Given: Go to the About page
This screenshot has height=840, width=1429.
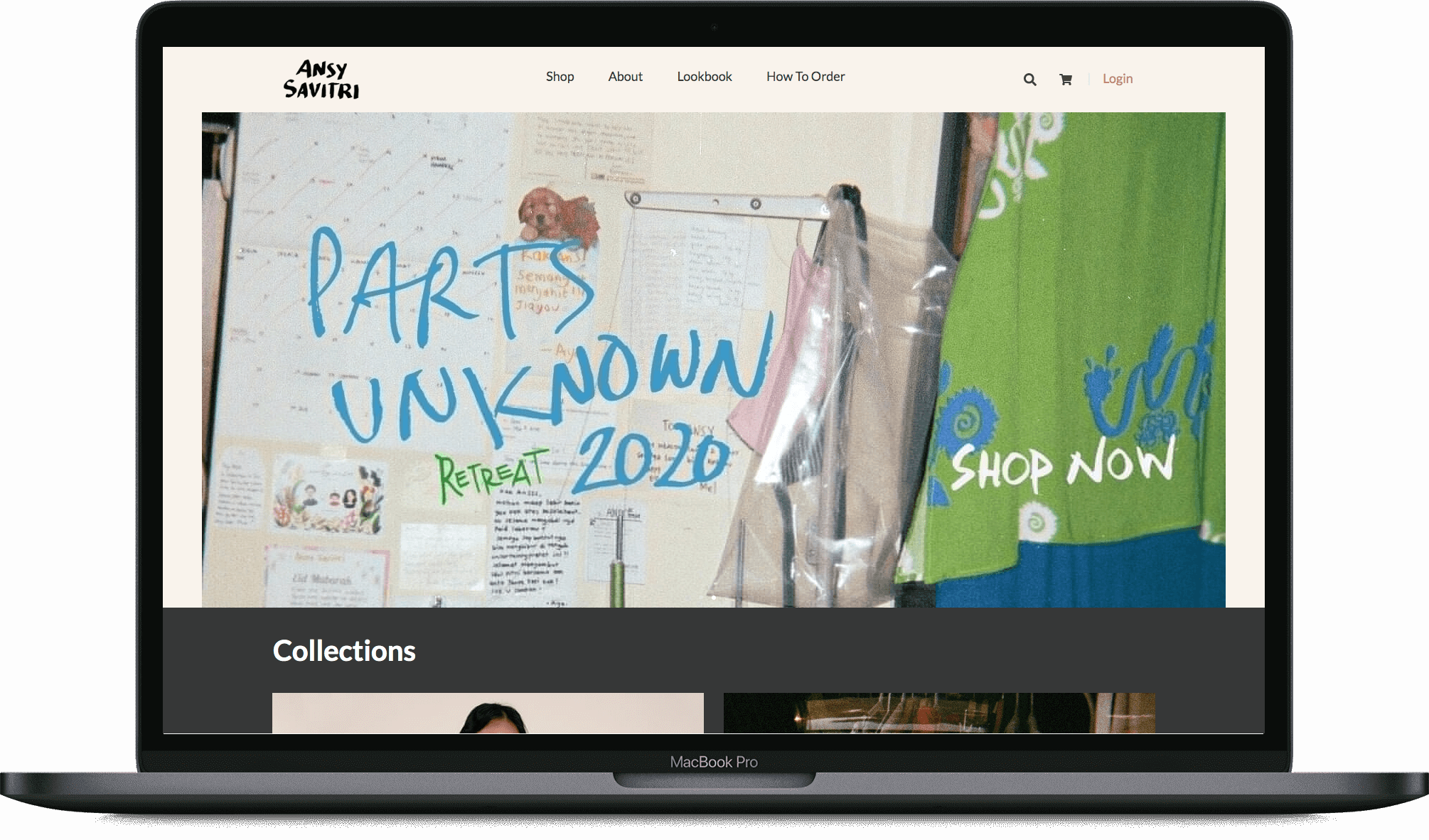Looking at the screenshot, I should pyautogui.click(x=625, y=77).
